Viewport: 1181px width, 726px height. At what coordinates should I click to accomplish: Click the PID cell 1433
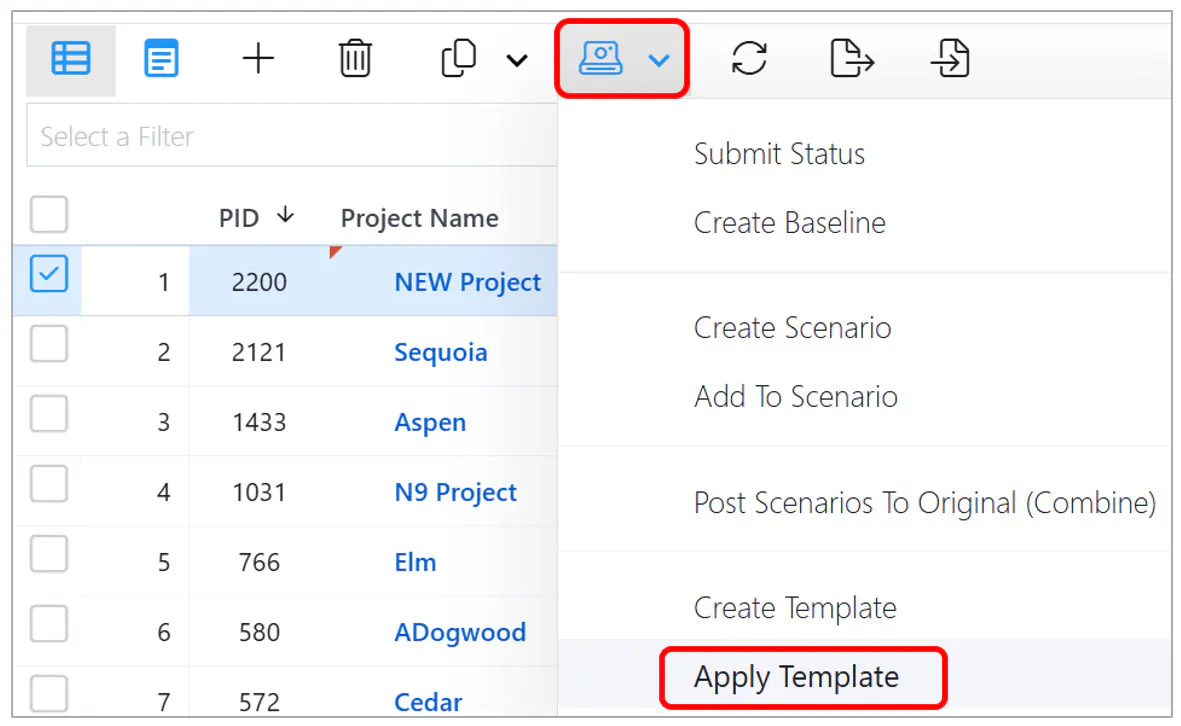point(259,422)
